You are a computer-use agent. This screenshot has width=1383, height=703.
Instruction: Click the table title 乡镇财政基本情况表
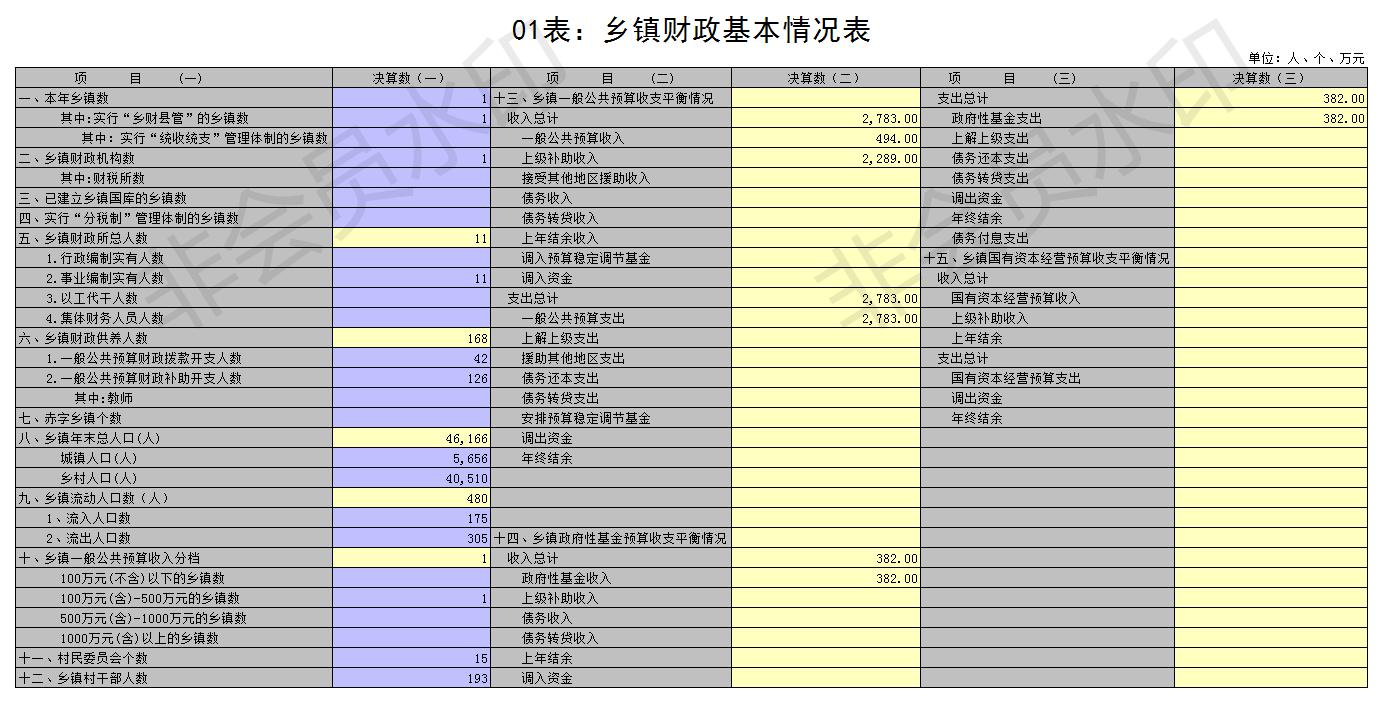(691, 30)
